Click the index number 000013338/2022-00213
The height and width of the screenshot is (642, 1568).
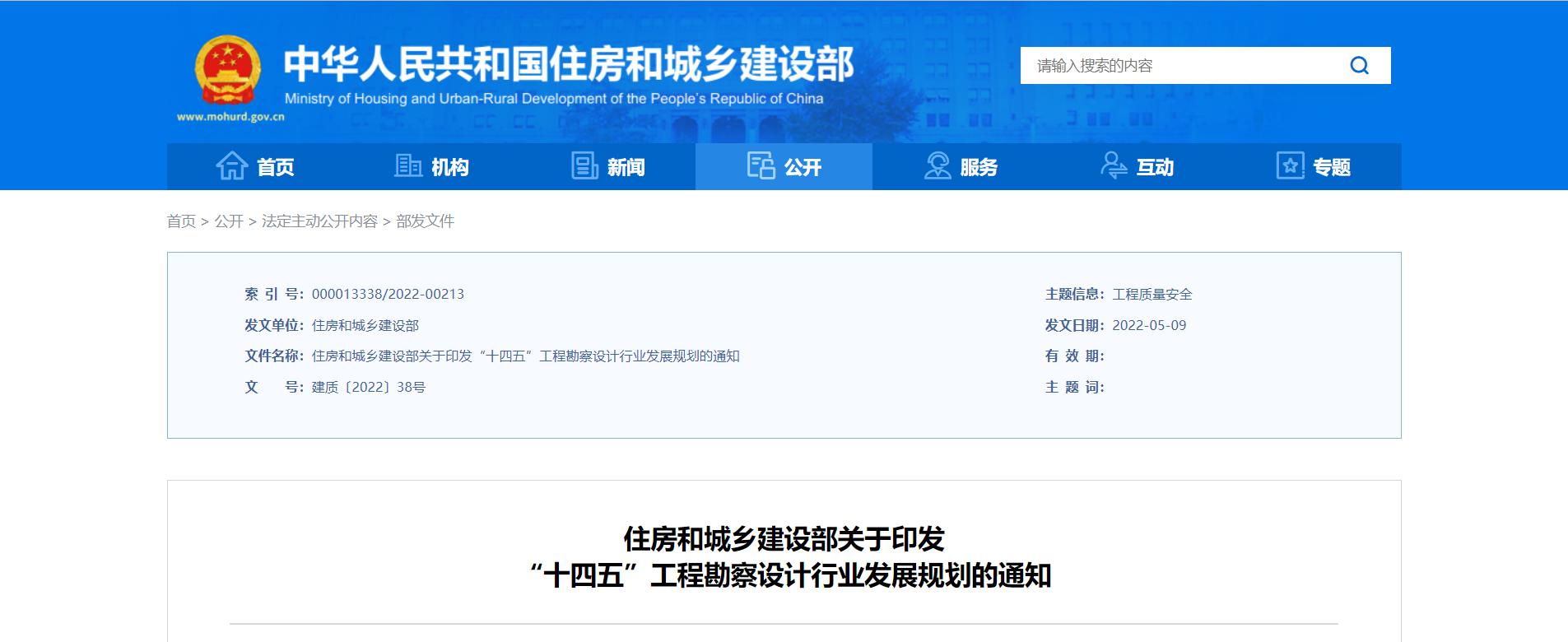[388, 295]
